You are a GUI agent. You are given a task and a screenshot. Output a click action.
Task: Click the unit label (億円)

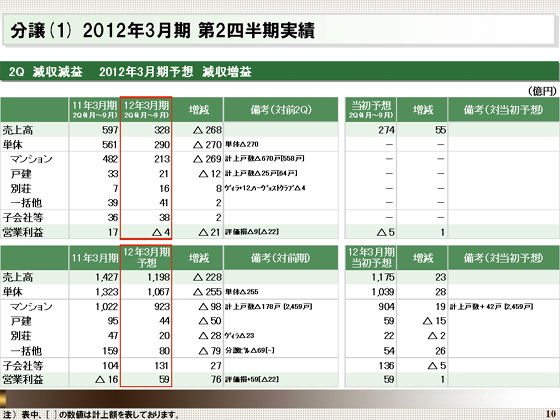(x=542, y=91)
